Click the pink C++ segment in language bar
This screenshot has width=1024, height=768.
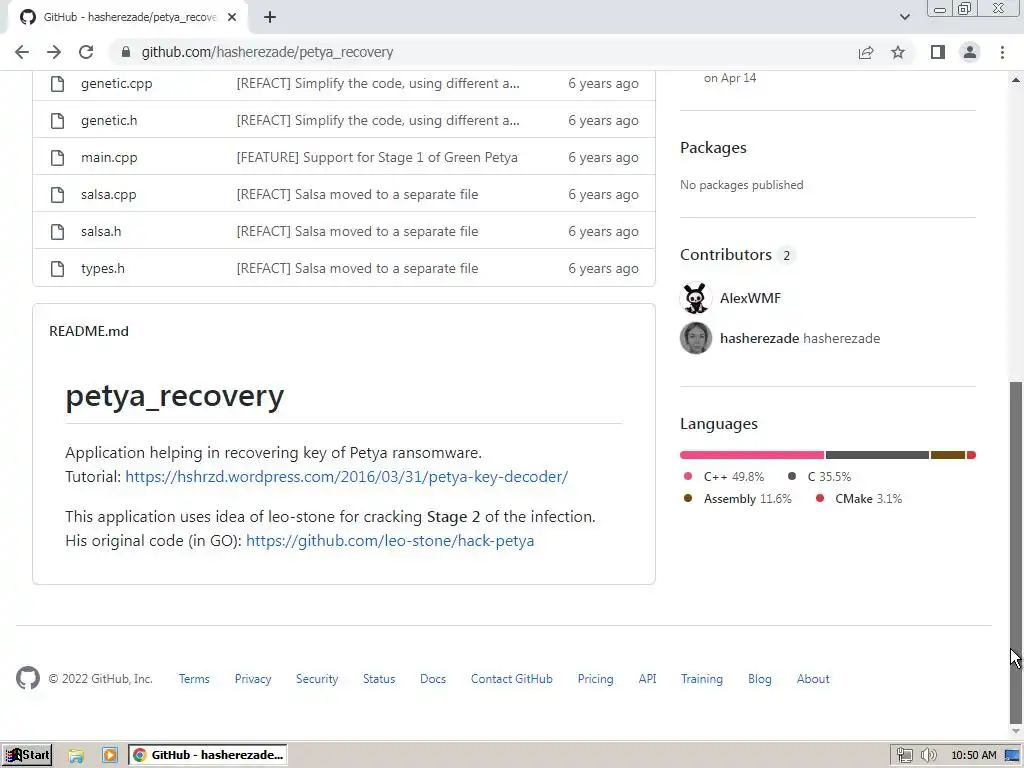click(752, 455)
